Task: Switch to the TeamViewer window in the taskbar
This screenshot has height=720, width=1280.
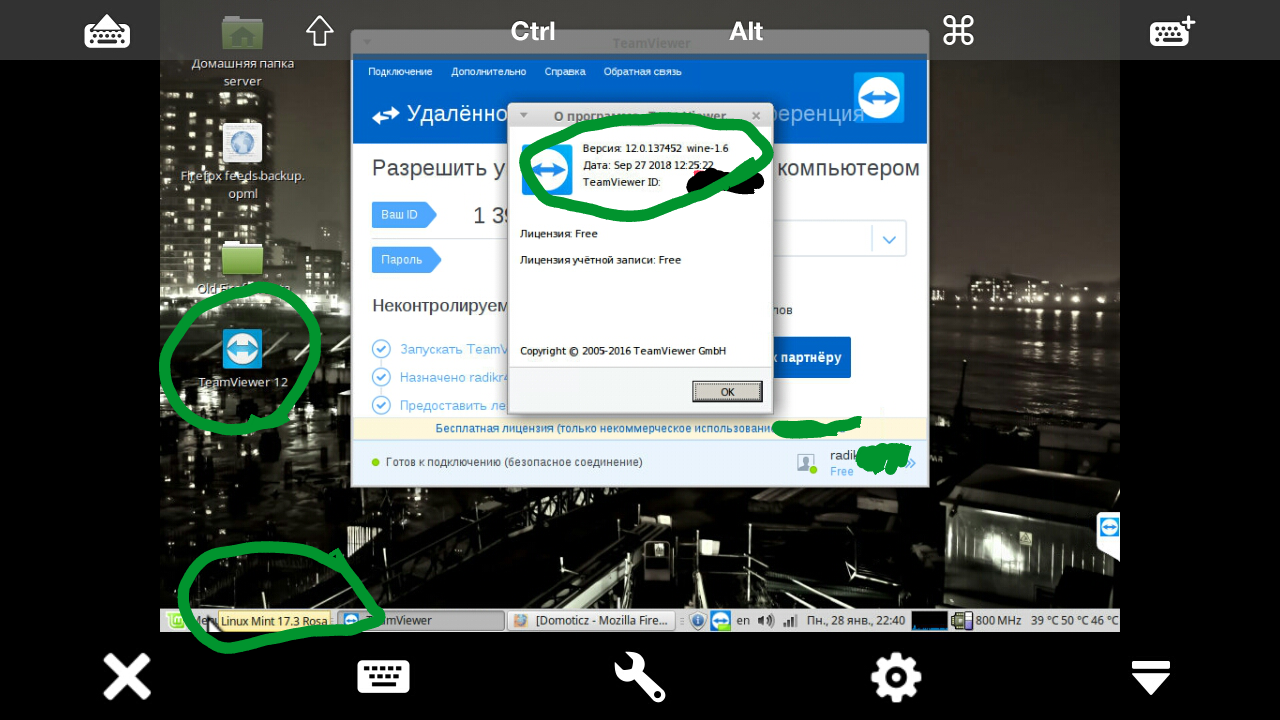Action: [421, 621]
